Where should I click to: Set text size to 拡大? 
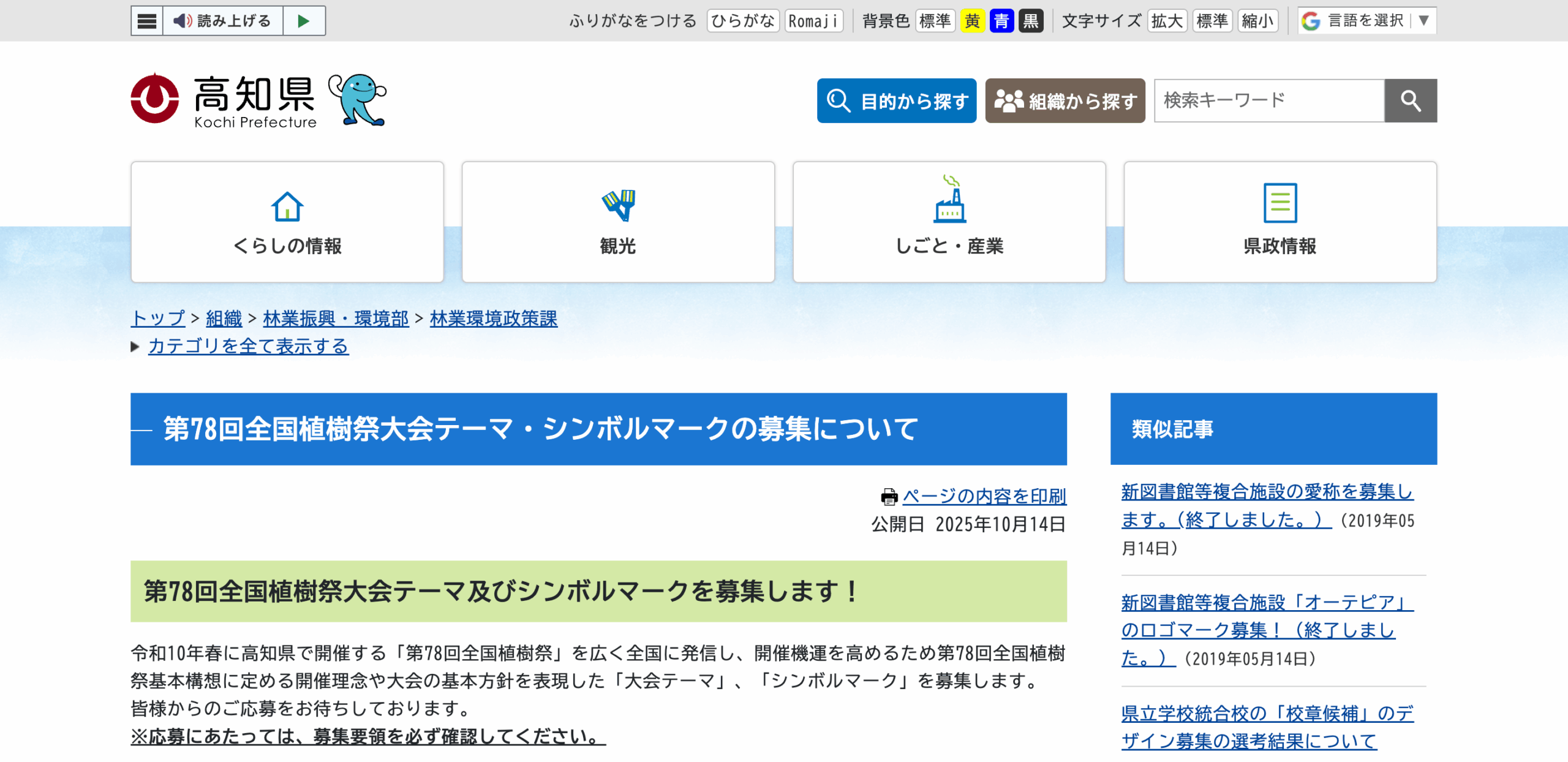point(1166,21)
